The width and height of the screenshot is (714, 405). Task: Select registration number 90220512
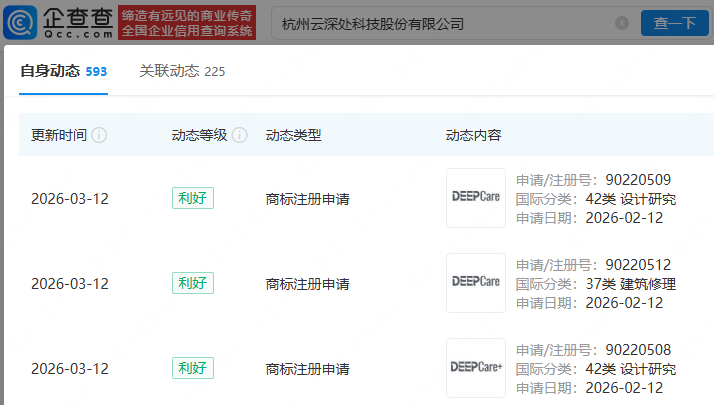coord(638,265)
